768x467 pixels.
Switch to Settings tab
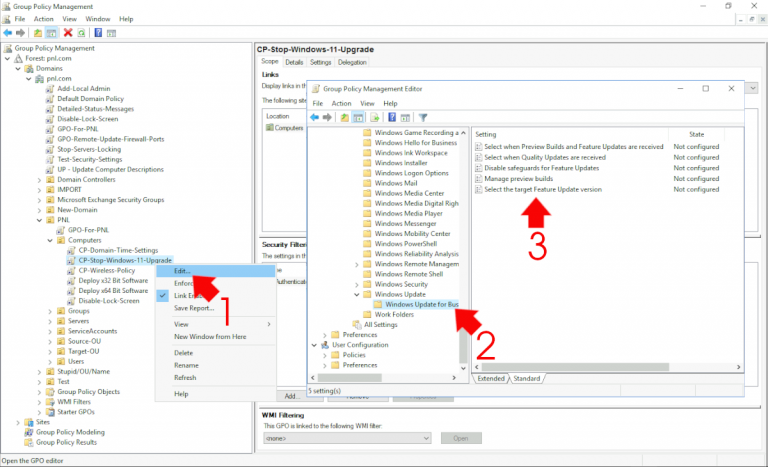click(x=320, y=62)
